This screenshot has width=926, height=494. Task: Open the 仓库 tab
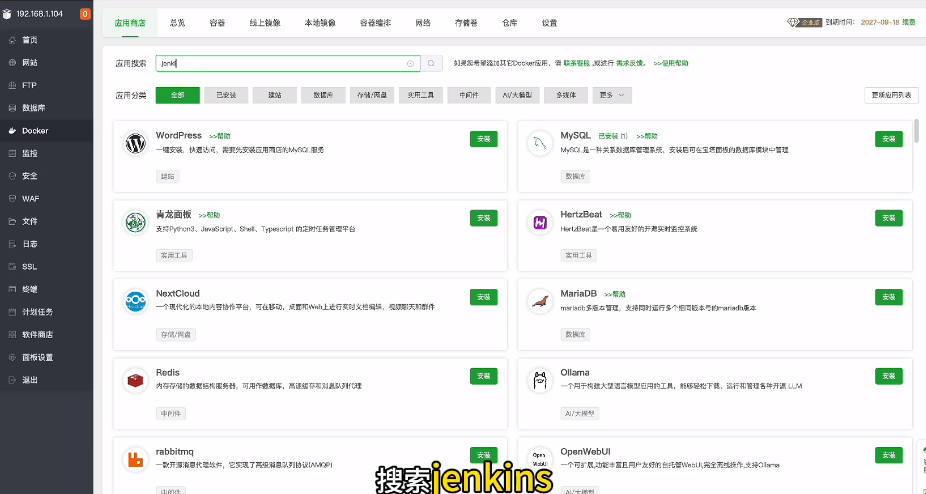[x=510, y=23]
